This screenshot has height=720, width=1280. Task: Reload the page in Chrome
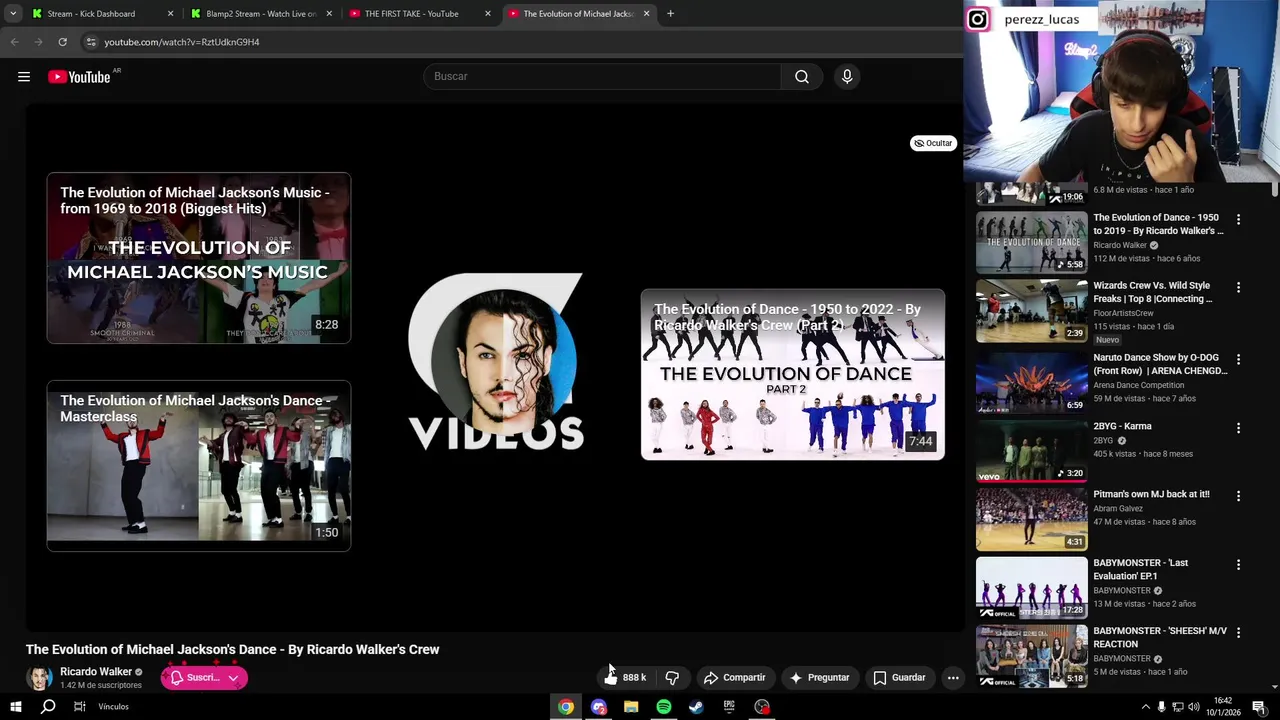(62, 42)
